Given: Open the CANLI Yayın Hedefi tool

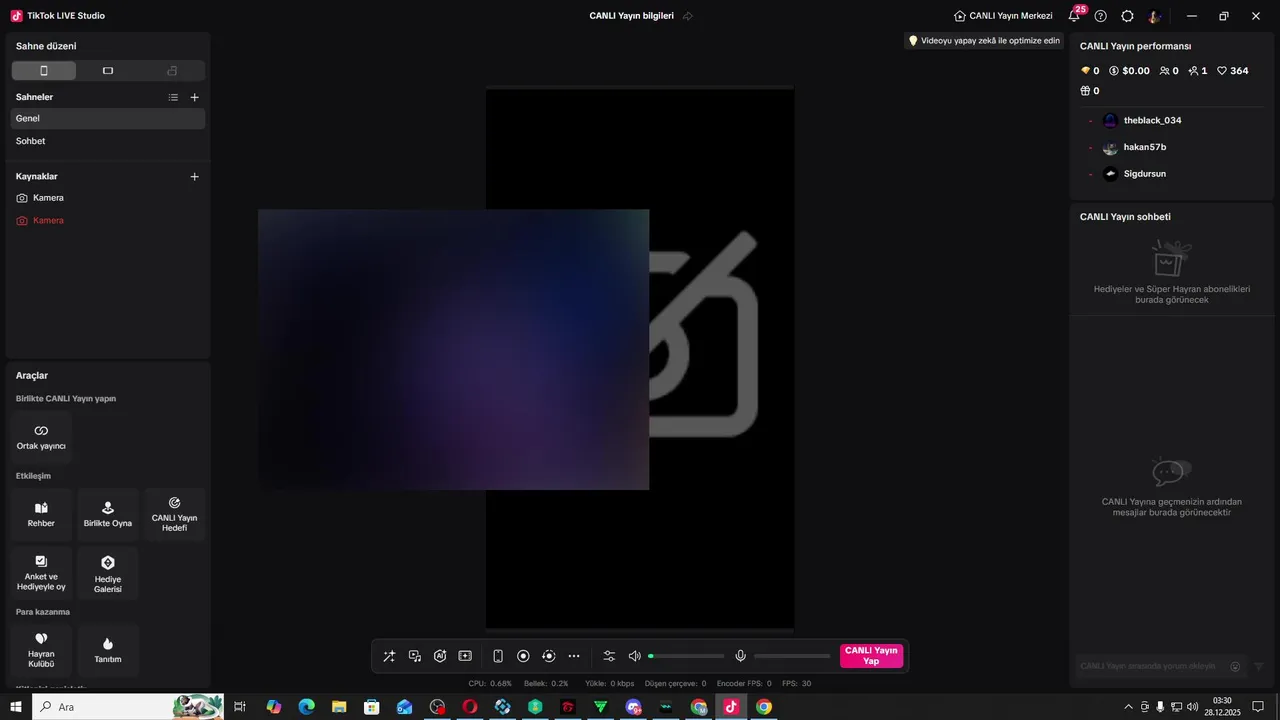Looking at the screenshot, I should [x=174, y=514].
